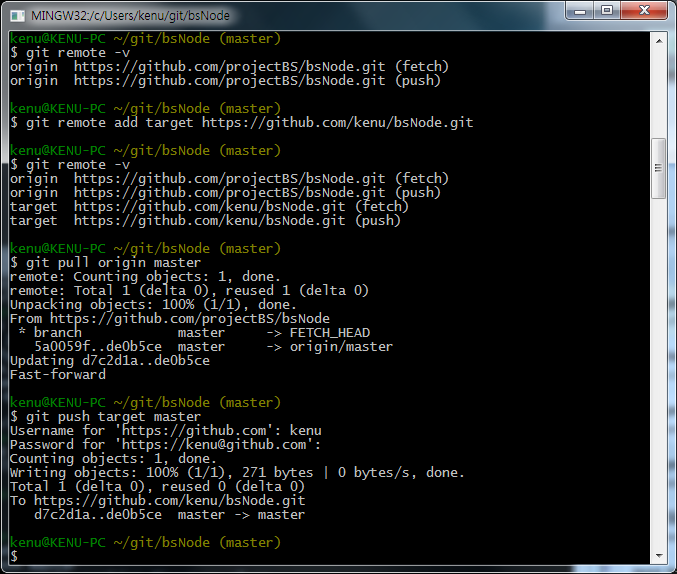
Task: Click 'Writing objects: 100% (1/1), 271 bytes' line
Action: coord(237,473)
